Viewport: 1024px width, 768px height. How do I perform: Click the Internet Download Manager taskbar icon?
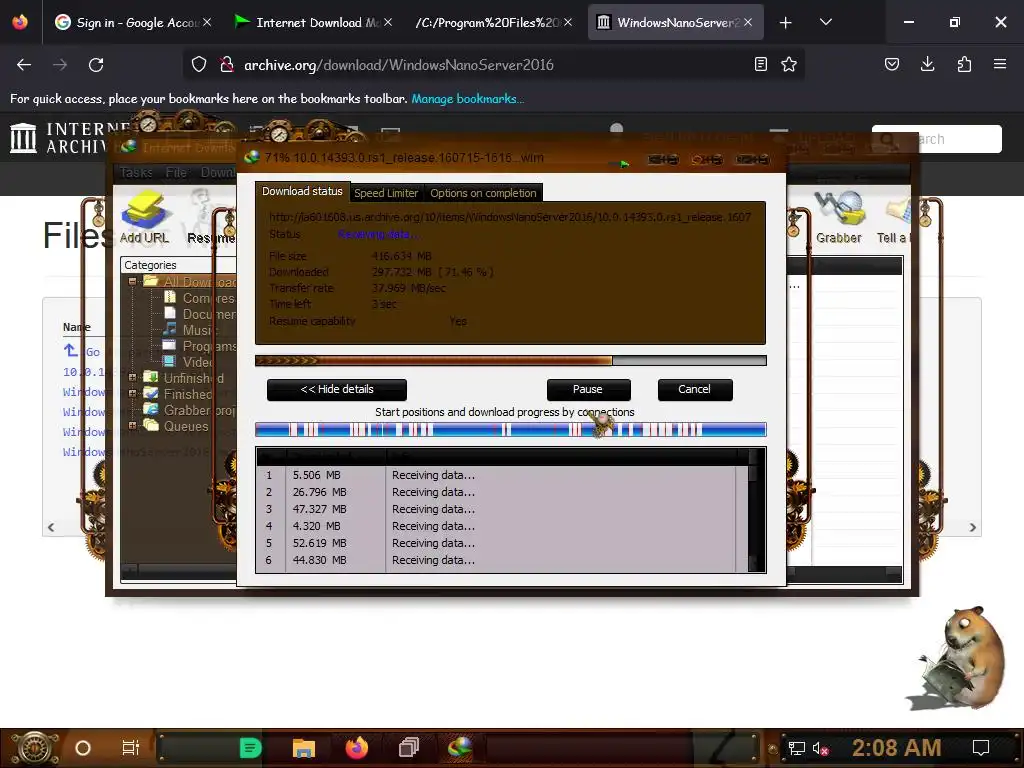coord(460,748)
